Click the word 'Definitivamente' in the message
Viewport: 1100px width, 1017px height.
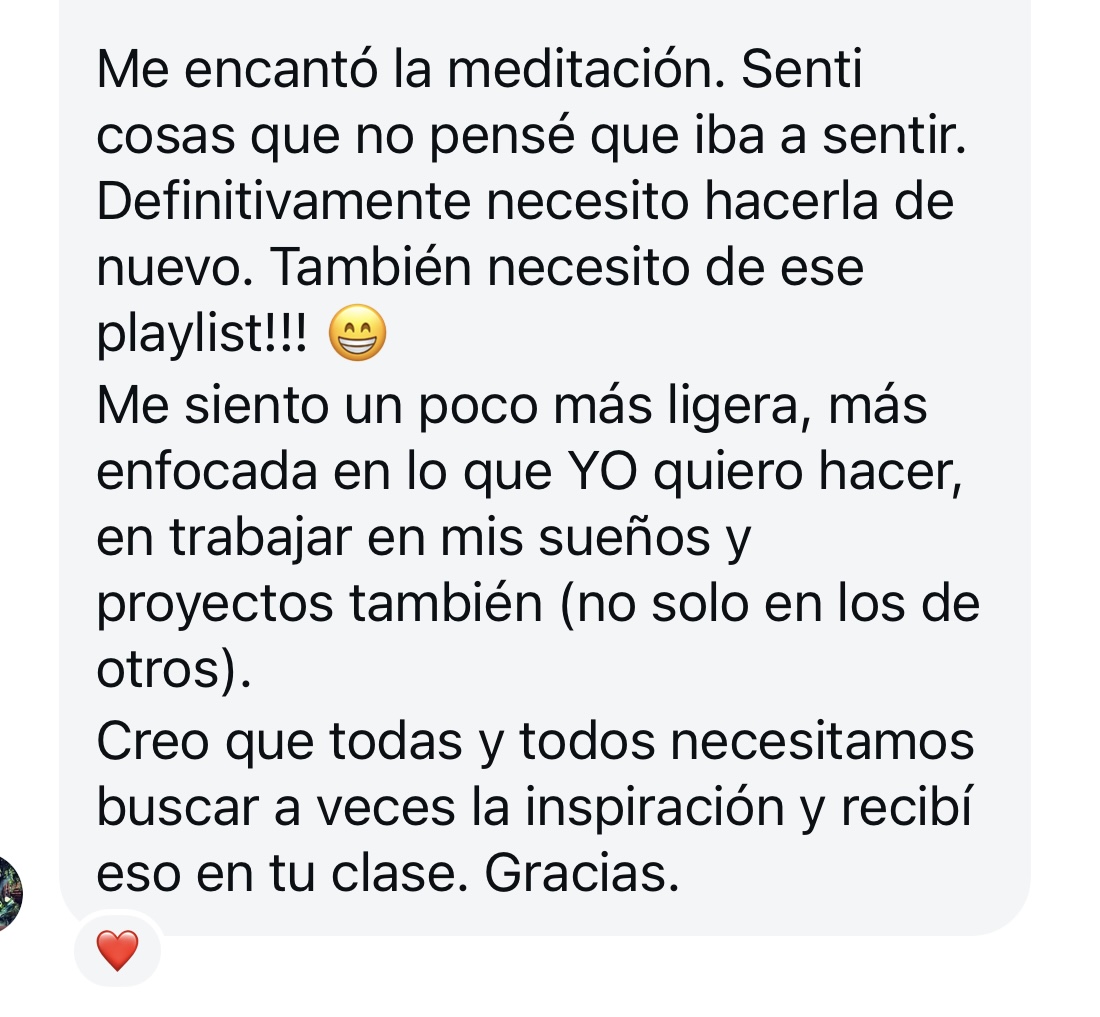click(283, 202)
